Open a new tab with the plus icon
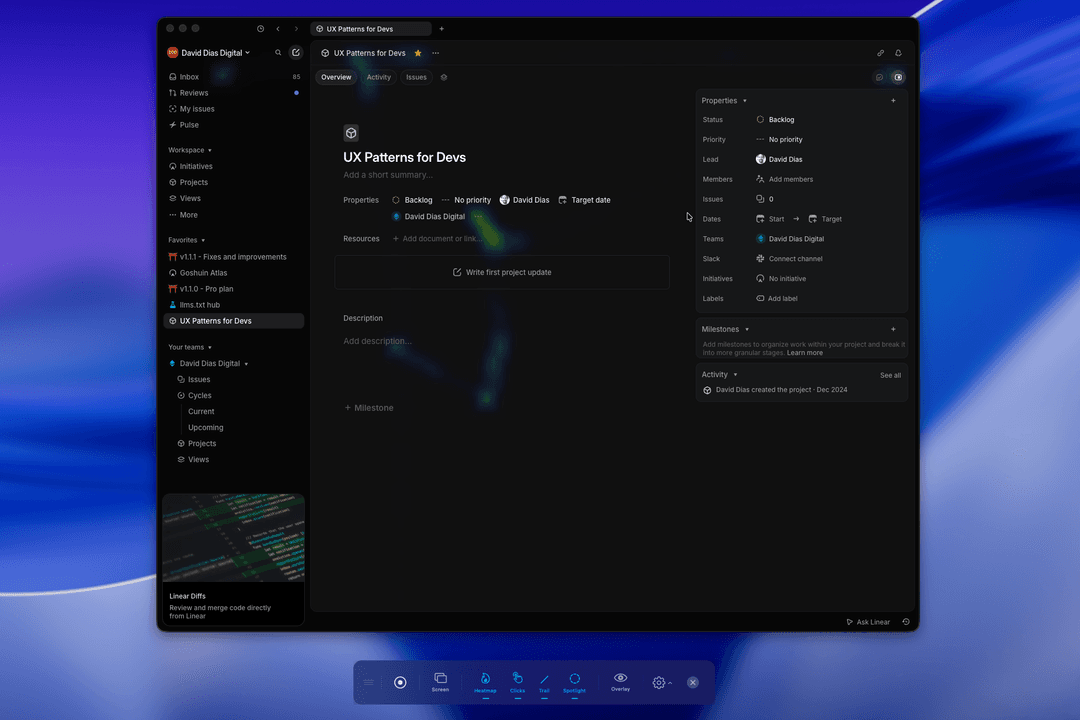 tap(442, 29)
